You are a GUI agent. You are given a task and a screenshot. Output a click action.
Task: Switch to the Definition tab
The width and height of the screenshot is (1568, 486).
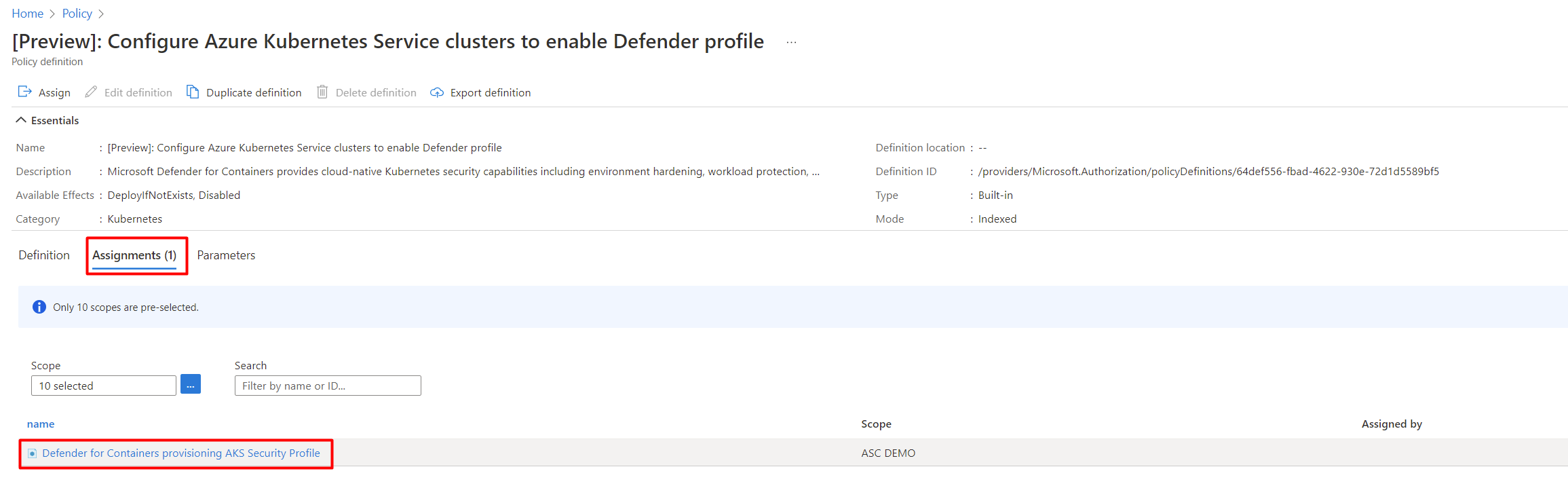(44, 255)
